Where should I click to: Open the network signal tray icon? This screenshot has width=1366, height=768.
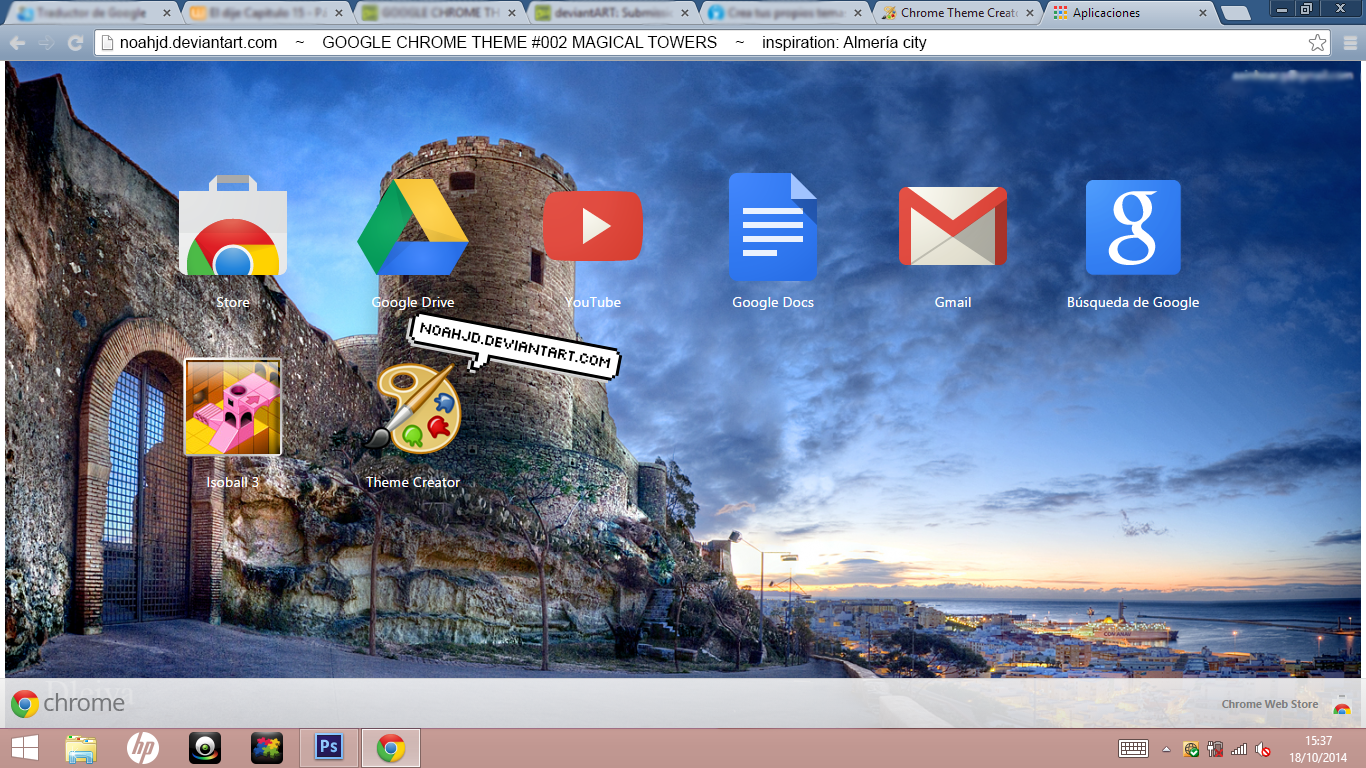pos(1239,748)
